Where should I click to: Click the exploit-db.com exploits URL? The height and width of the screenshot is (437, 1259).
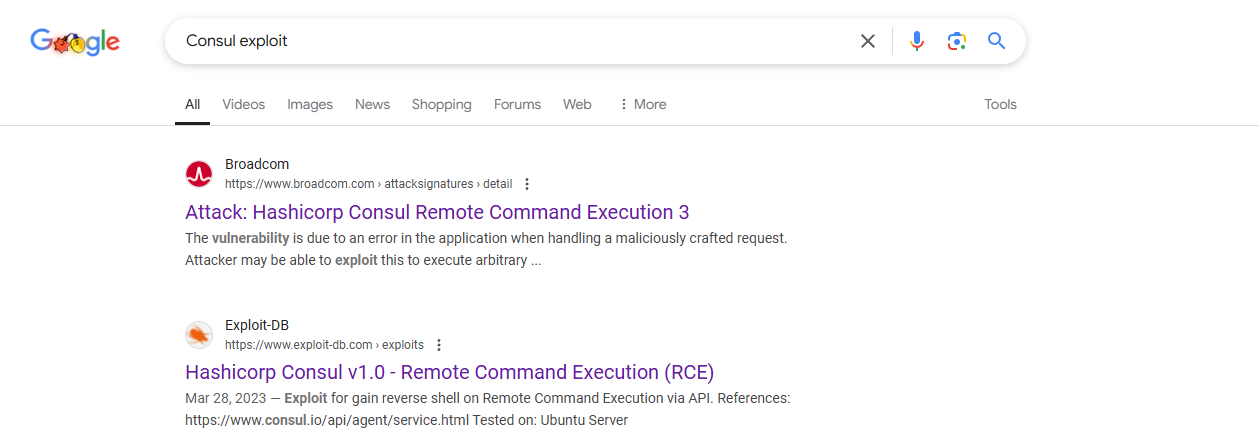click(x=324, y=345)
